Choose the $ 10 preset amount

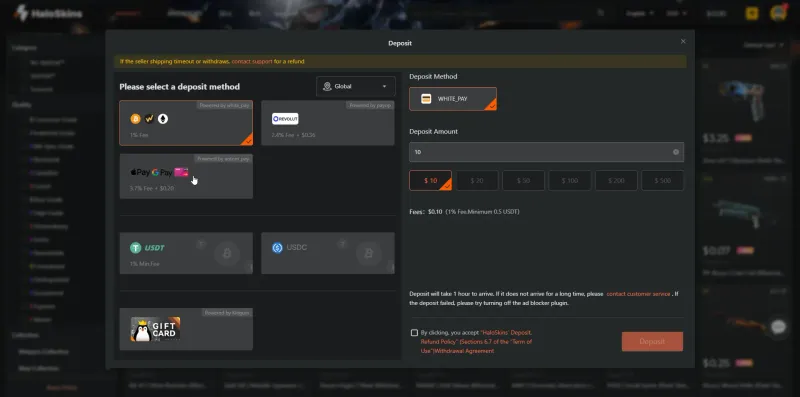click(431, 181)
